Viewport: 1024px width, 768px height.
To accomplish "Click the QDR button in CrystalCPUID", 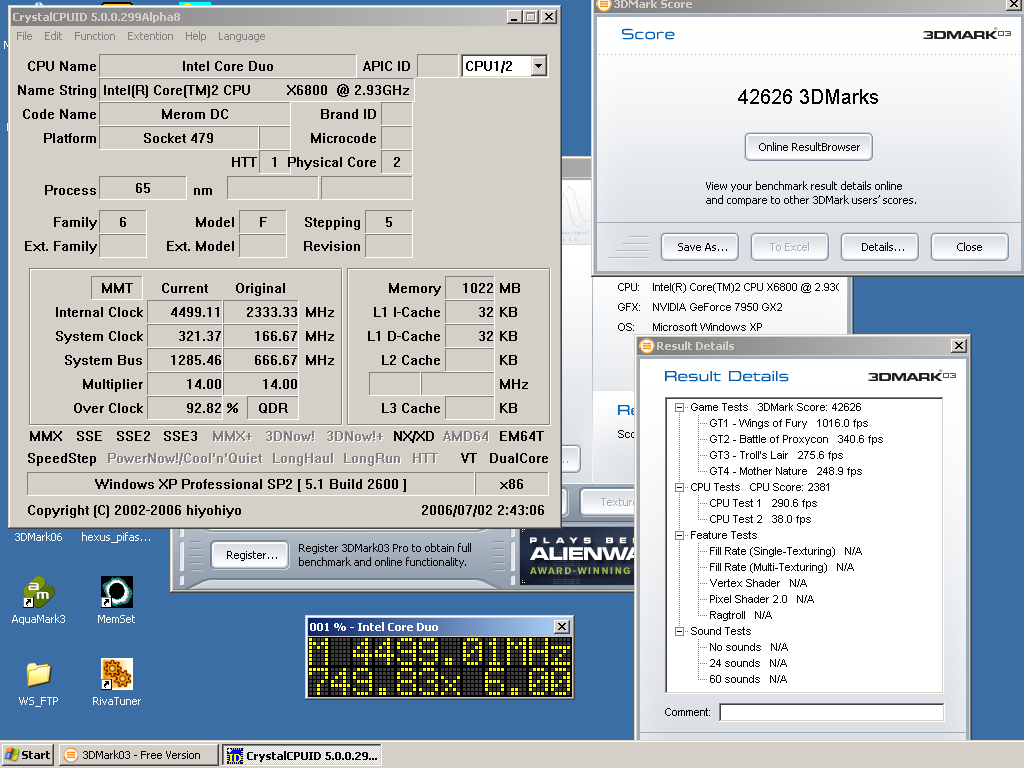I will point(272,408).
